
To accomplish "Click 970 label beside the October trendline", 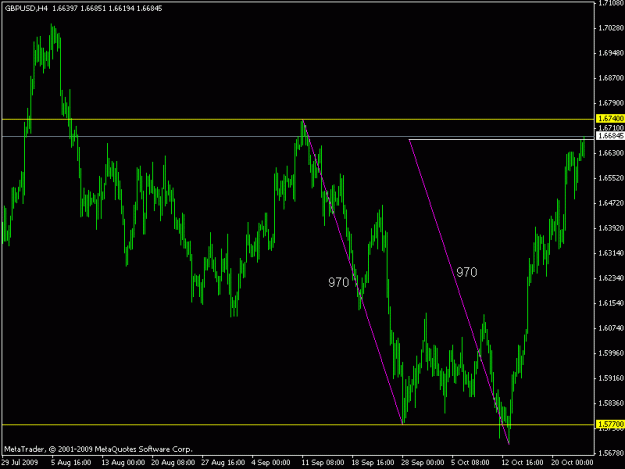I will click(x=467, y=273).
